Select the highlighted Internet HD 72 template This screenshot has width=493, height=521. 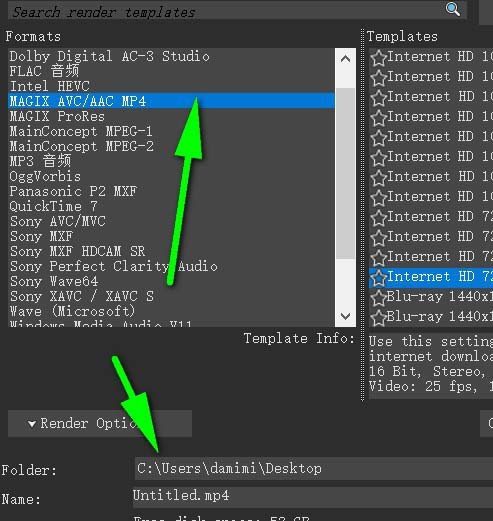[431, 278]
